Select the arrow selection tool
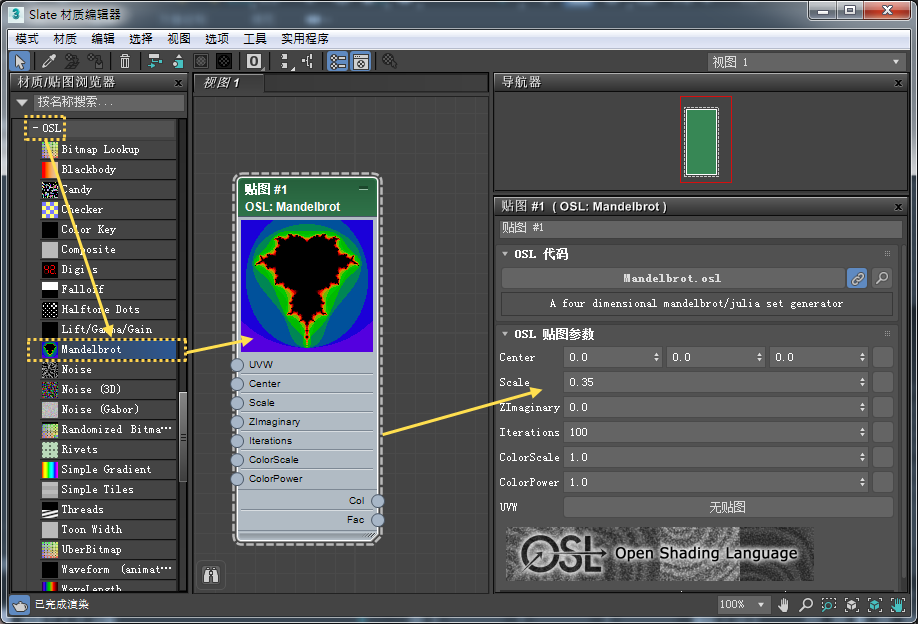 click(19, 61)
